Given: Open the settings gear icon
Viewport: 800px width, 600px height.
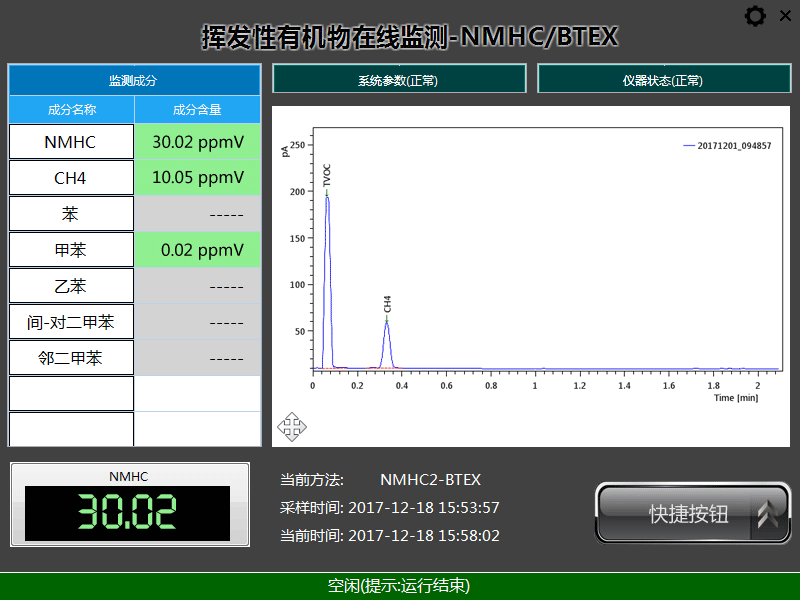Looking at the screenshot, I should [756, 16].
